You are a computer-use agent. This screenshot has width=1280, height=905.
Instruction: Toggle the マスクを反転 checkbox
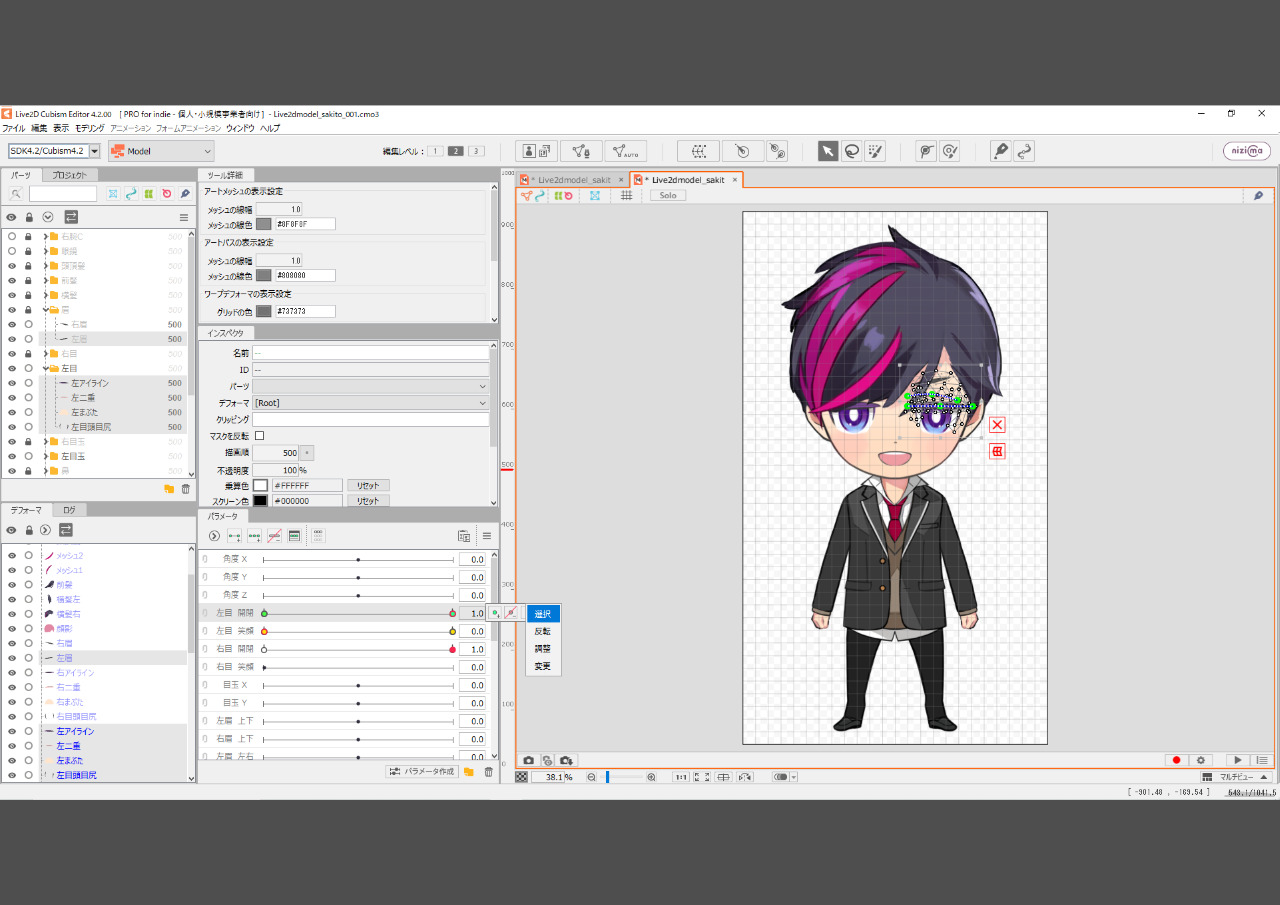260,436
